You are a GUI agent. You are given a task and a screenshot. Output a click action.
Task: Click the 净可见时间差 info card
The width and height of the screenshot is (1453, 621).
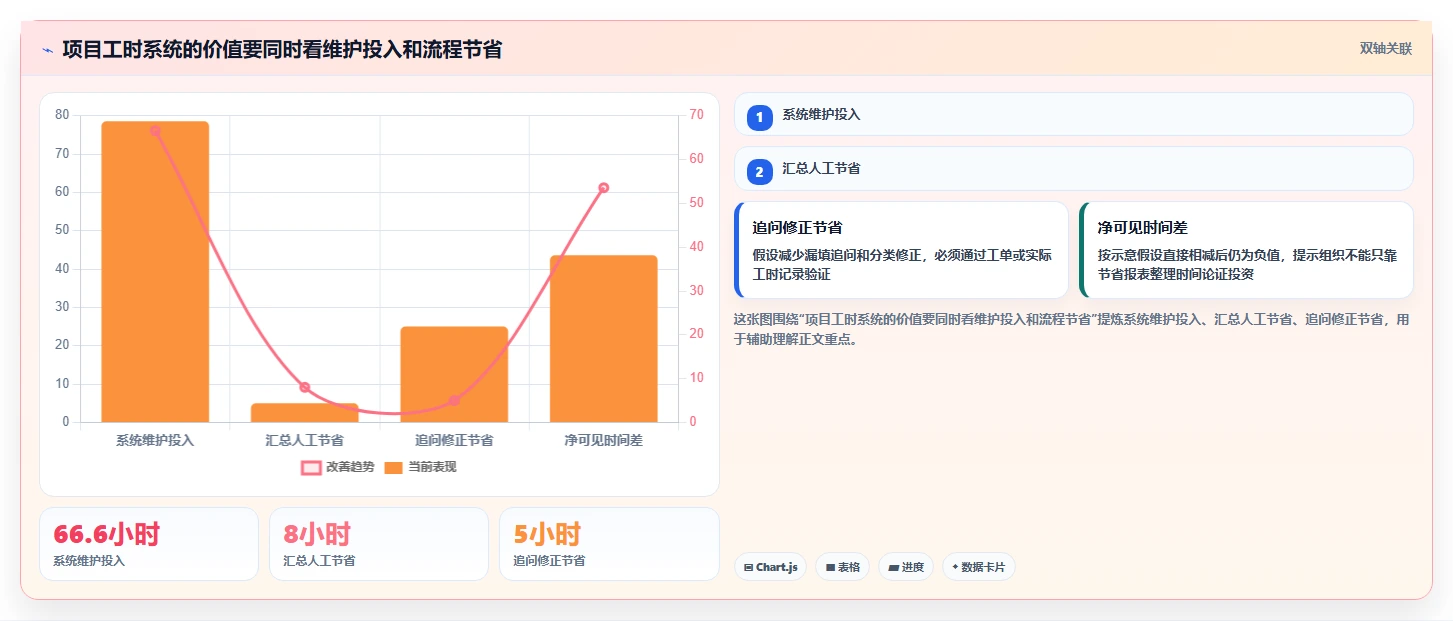pos(1246,250)
